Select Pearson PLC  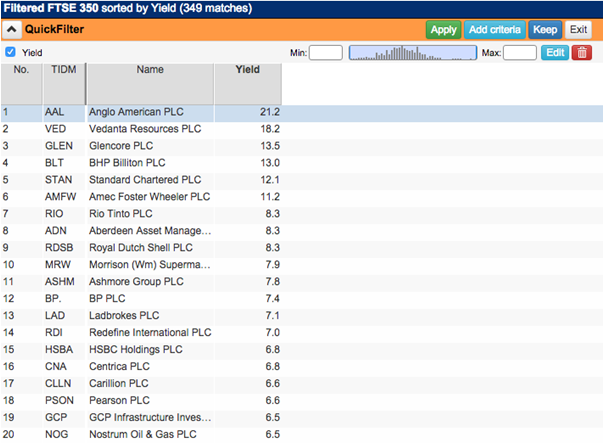point(119,400)
